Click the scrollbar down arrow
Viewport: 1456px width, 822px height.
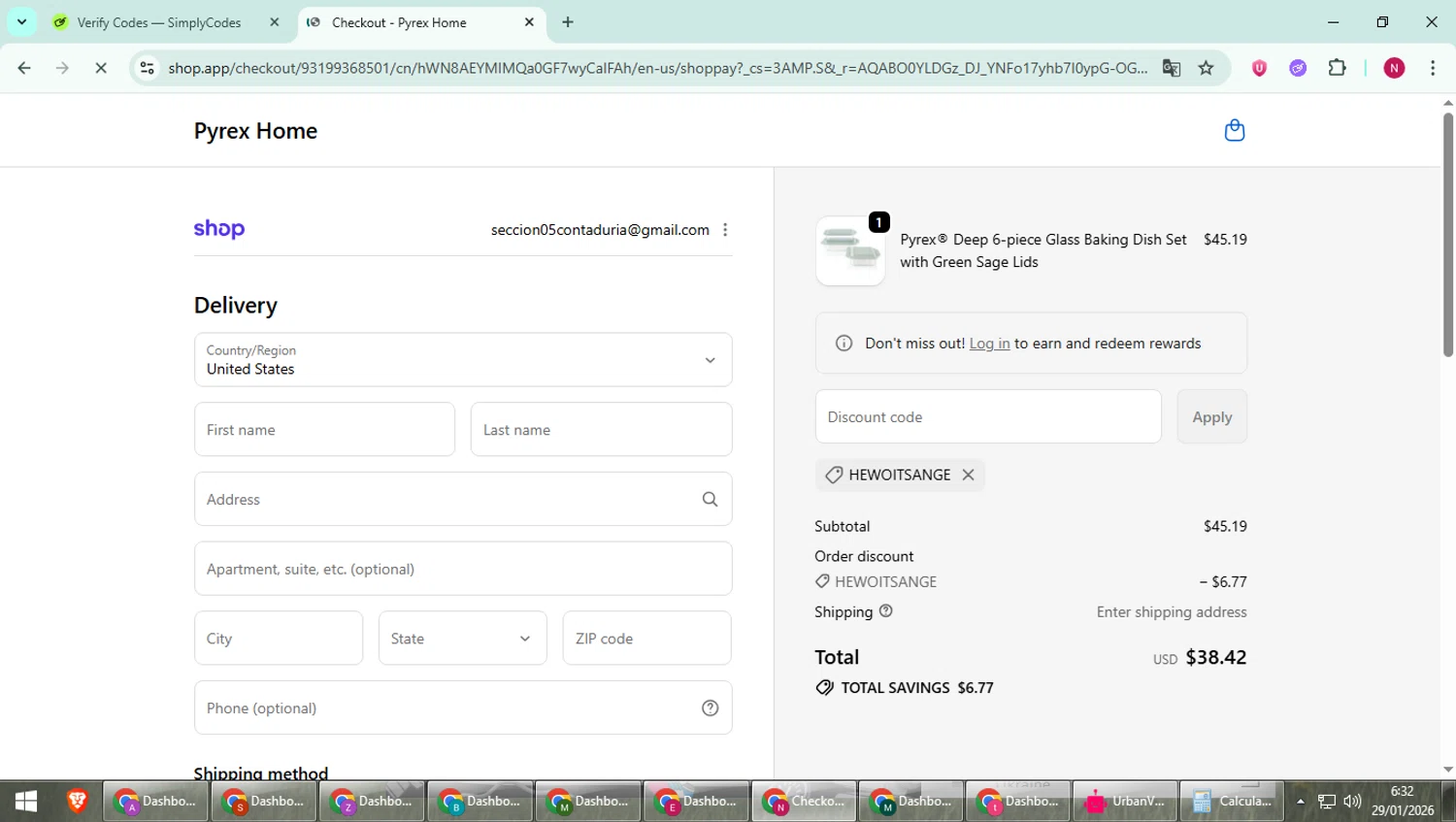1448,770
